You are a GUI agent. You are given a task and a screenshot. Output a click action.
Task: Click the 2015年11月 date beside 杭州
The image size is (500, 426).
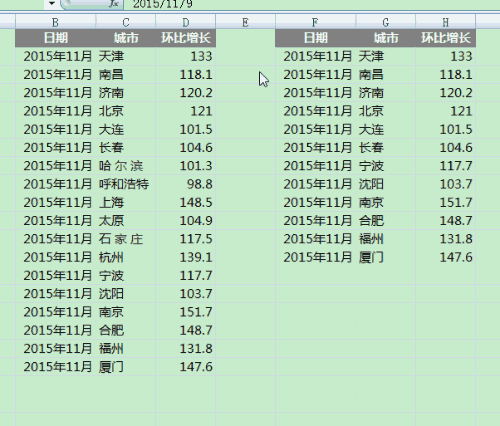click(x=55, y=257)
